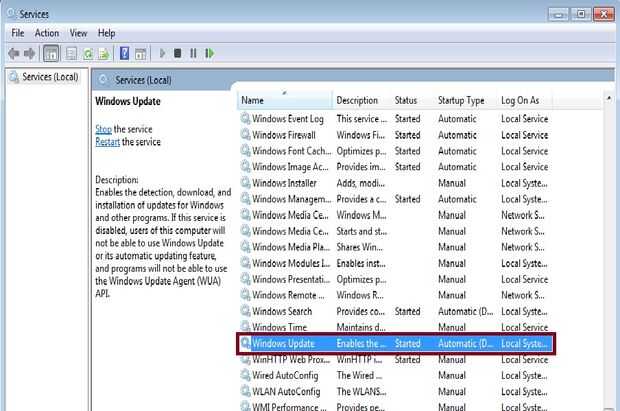Click the Back arrow in toolbar

click(14, 53)
